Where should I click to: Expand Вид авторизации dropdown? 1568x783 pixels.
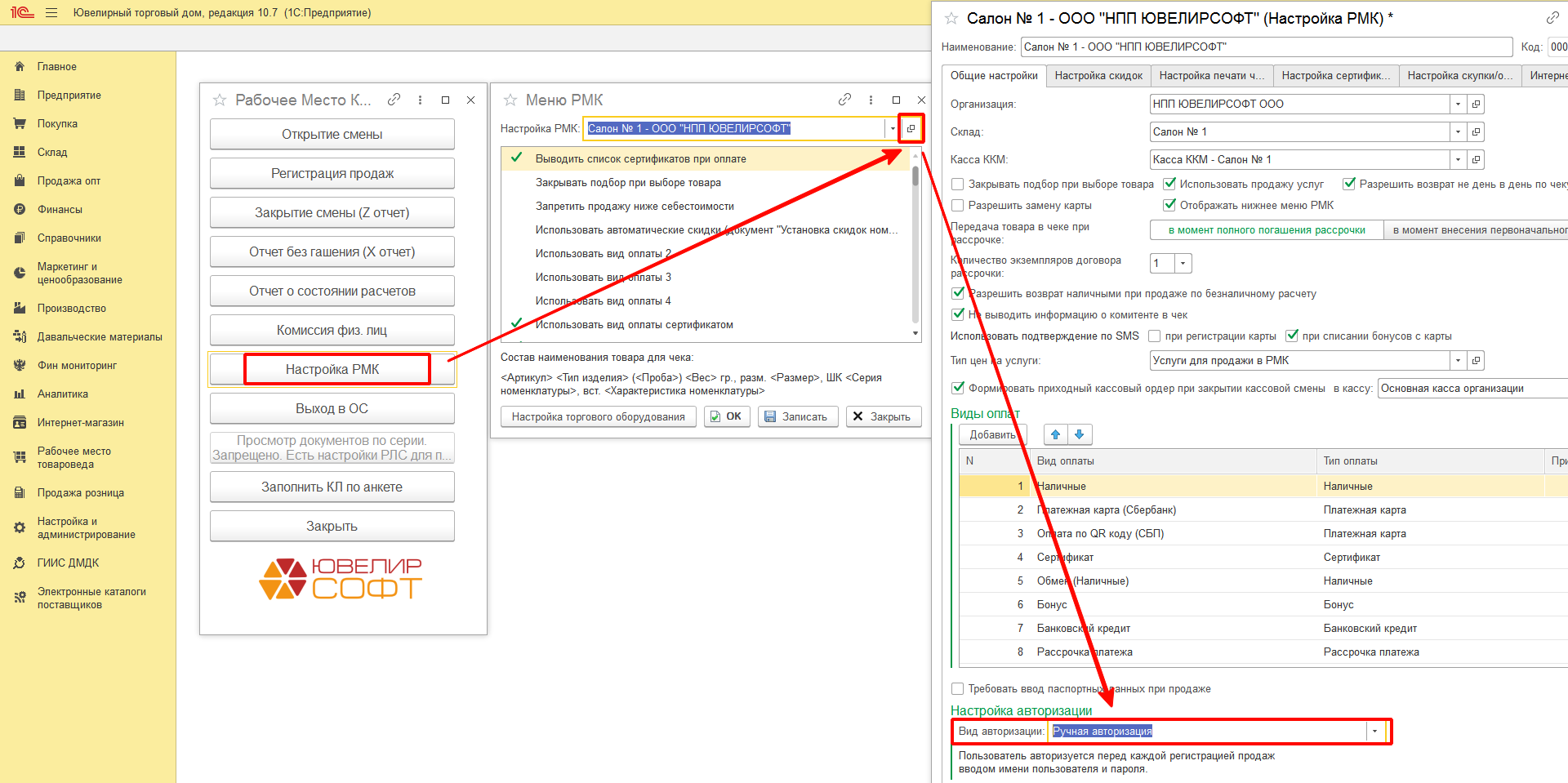pos(1375,732)
